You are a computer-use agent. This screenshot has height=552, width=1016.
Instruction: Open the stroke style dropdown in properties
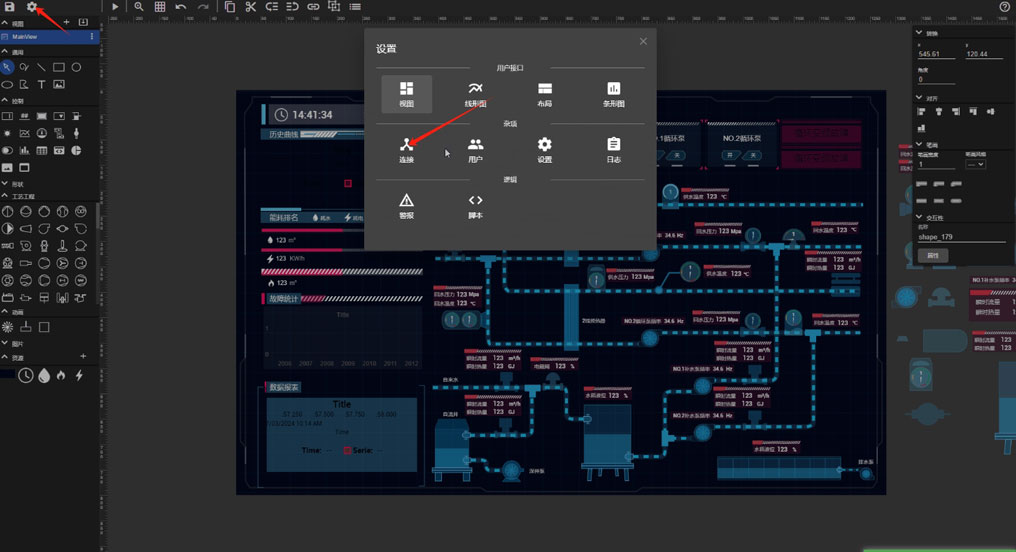click(x=975, y=164)
